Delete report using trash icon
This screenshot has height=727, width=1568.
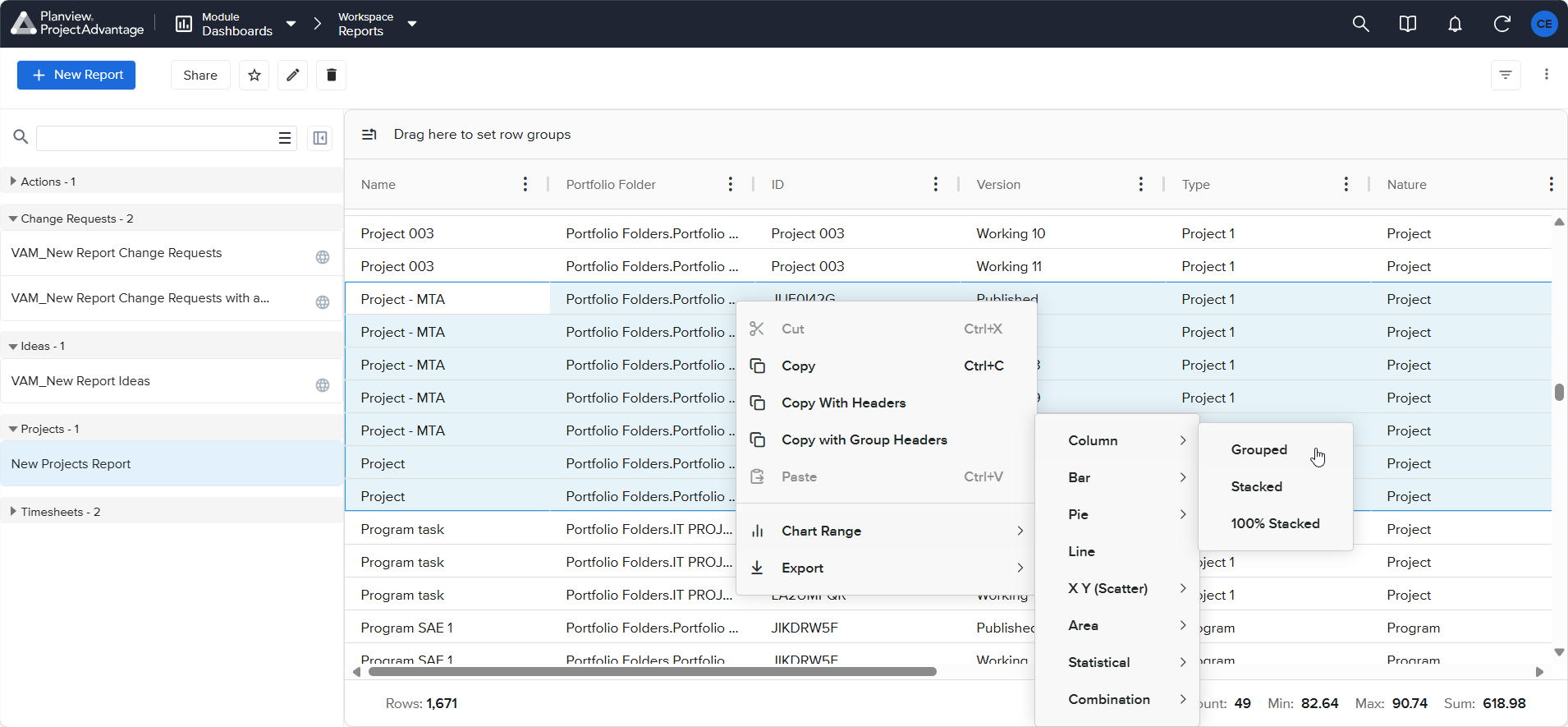(331, 75)
